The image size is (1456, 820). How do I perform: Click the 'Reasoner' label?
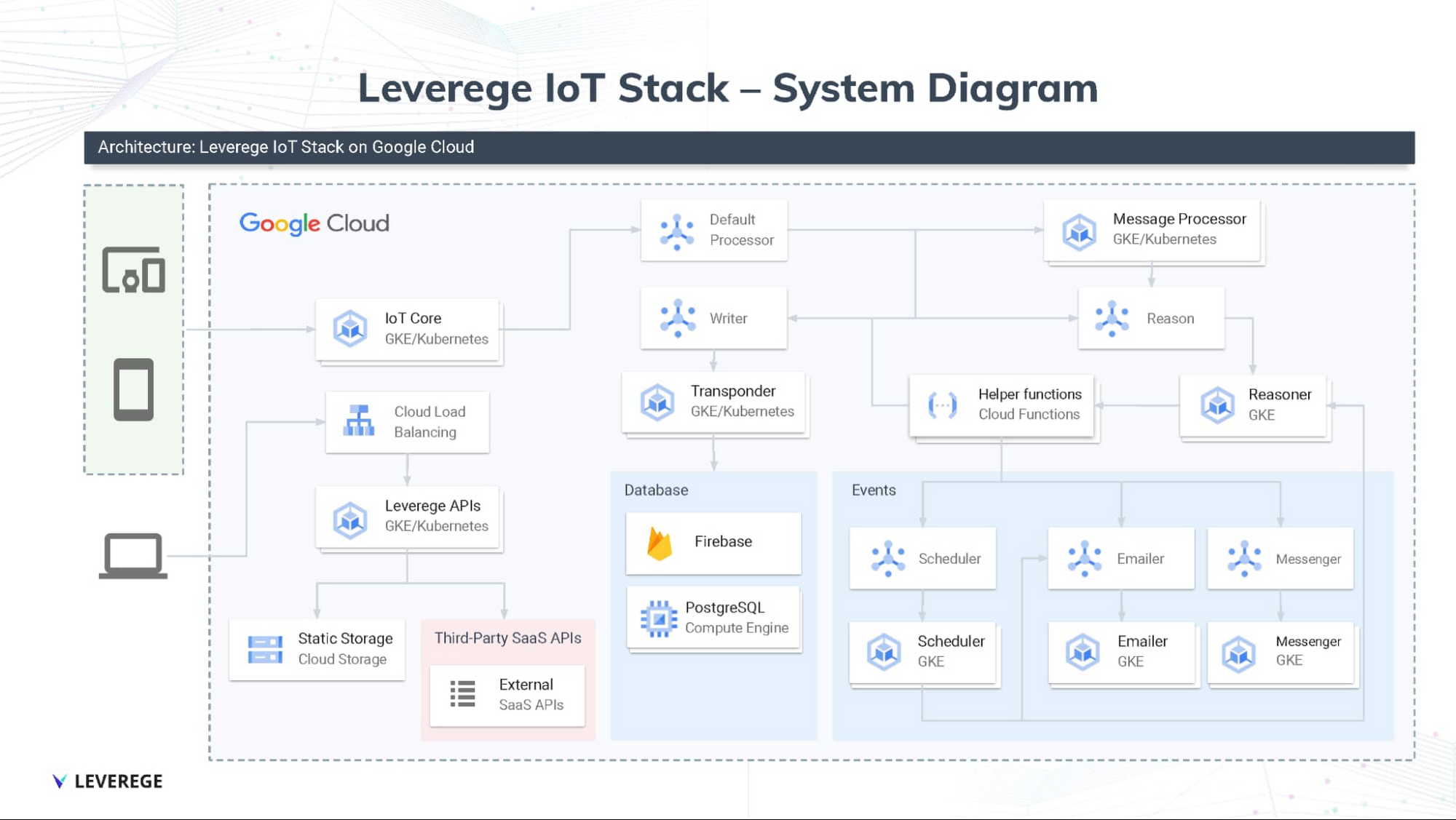1279,394
